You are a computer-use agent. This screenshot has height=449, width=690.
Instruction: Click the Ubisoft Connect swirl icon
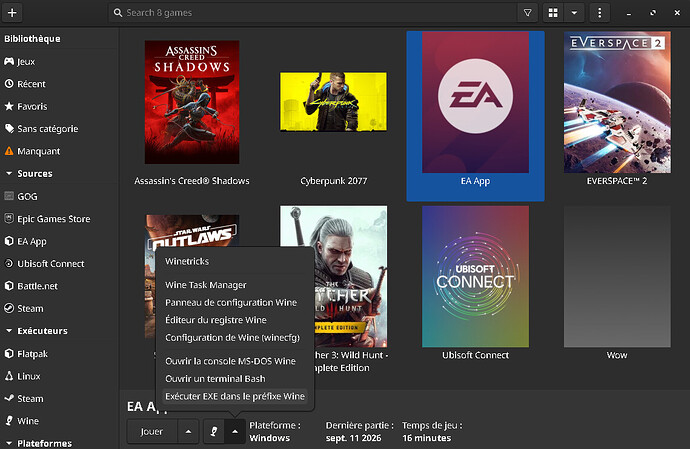(x=9, y=263)
